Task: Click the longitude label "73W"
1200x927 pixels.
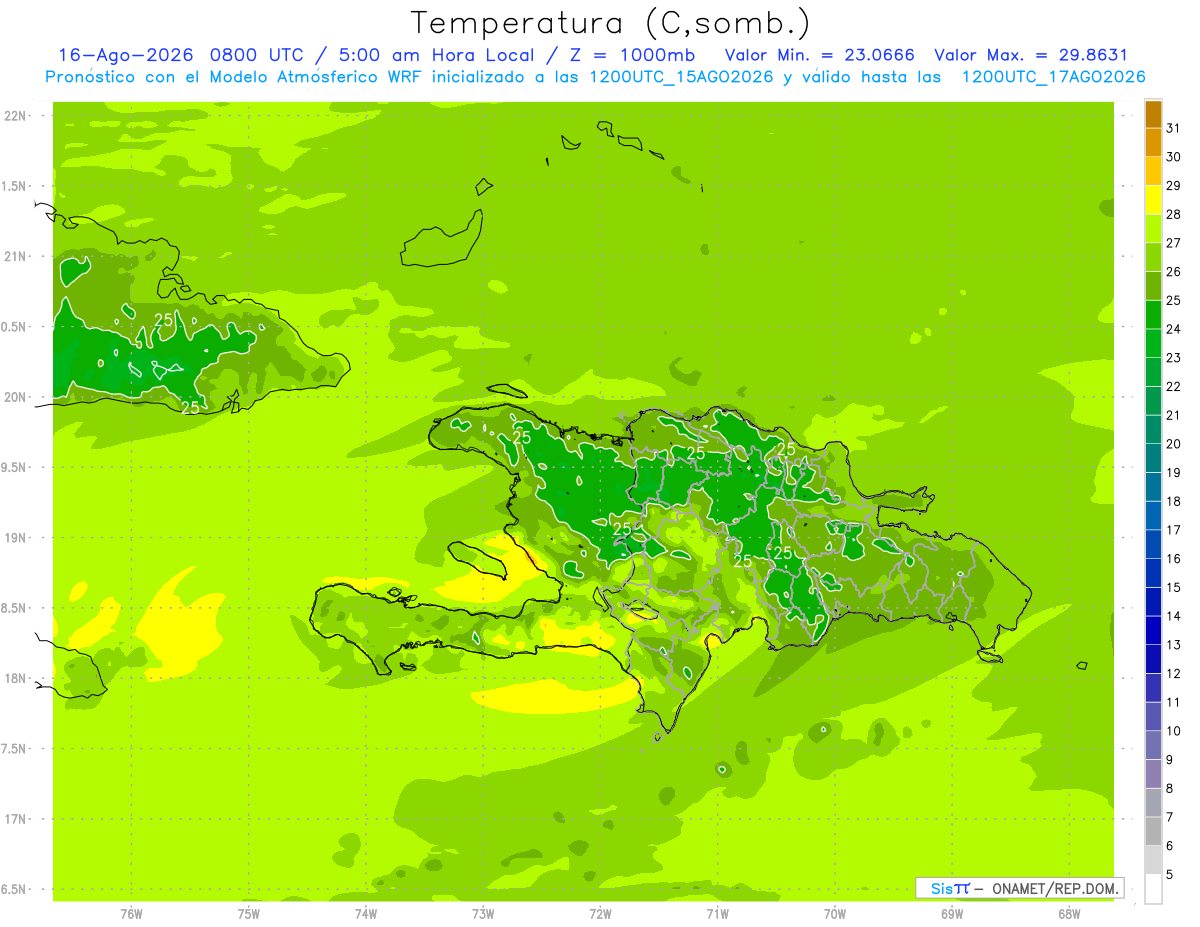Action: click(483, 913)
